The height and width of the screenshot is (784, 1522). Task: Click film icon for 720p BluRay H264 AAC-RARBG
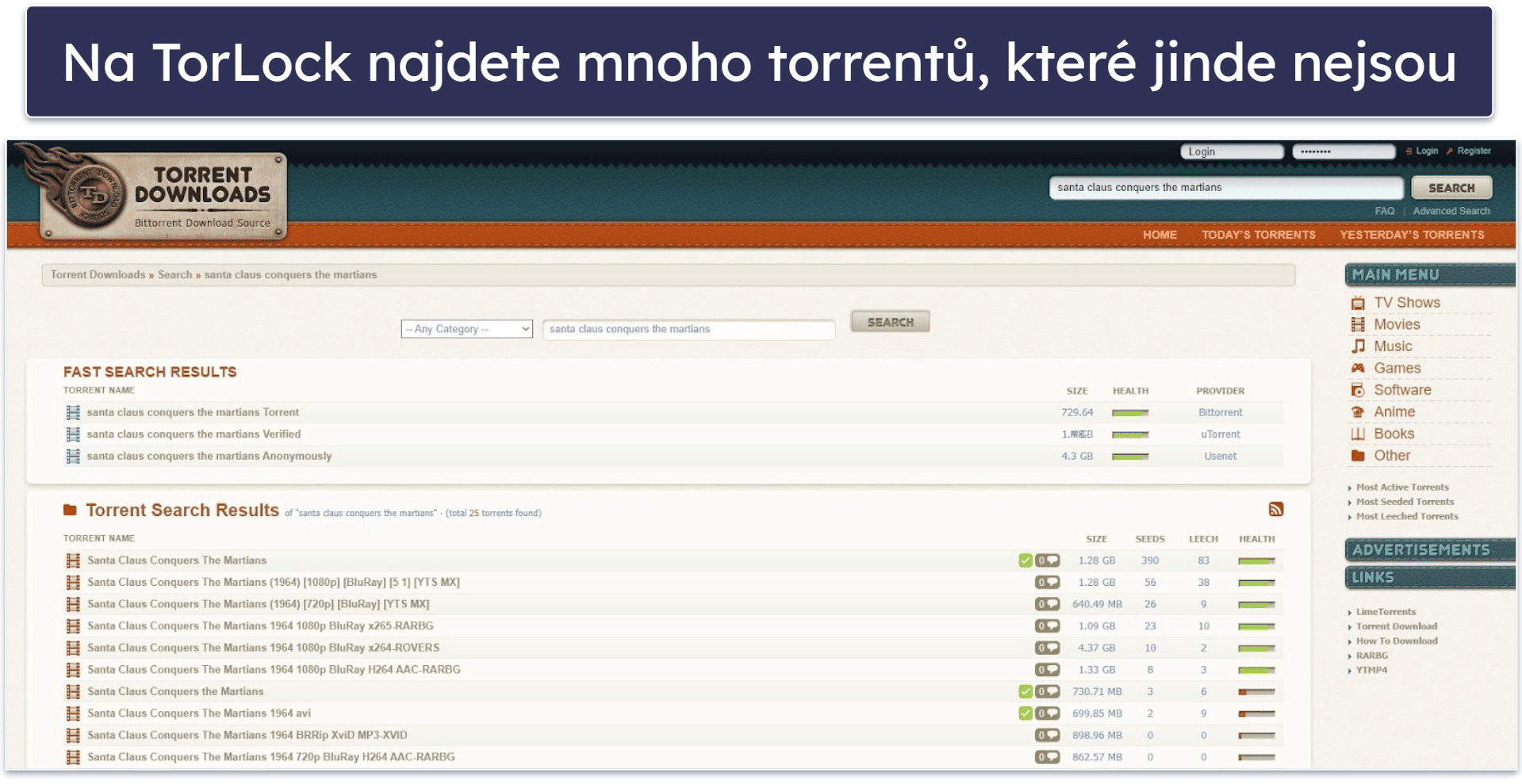[x=73, y=757]
